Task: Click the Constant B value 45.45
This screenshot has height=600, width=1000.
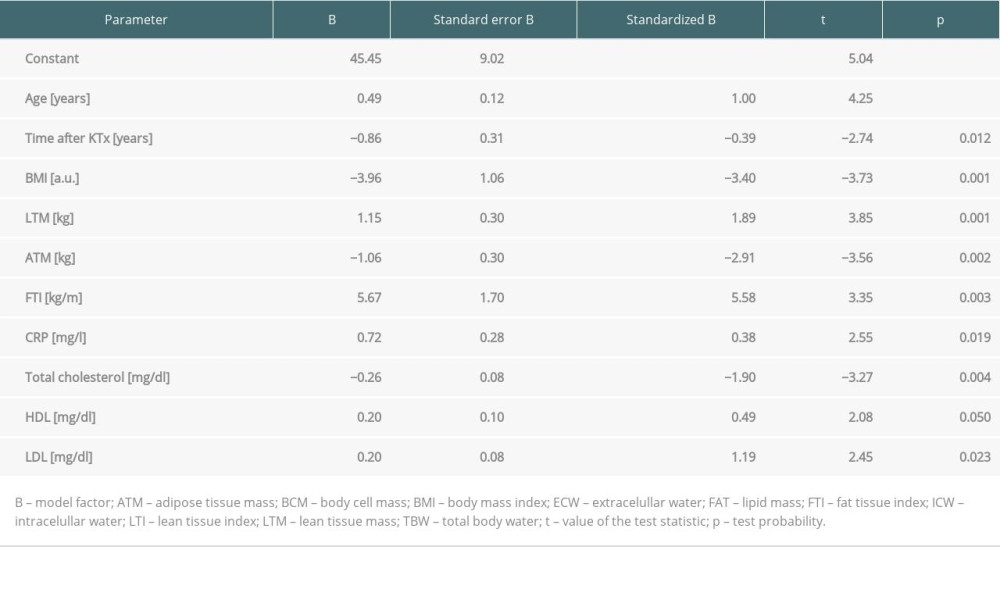Action: click(363, 59)
